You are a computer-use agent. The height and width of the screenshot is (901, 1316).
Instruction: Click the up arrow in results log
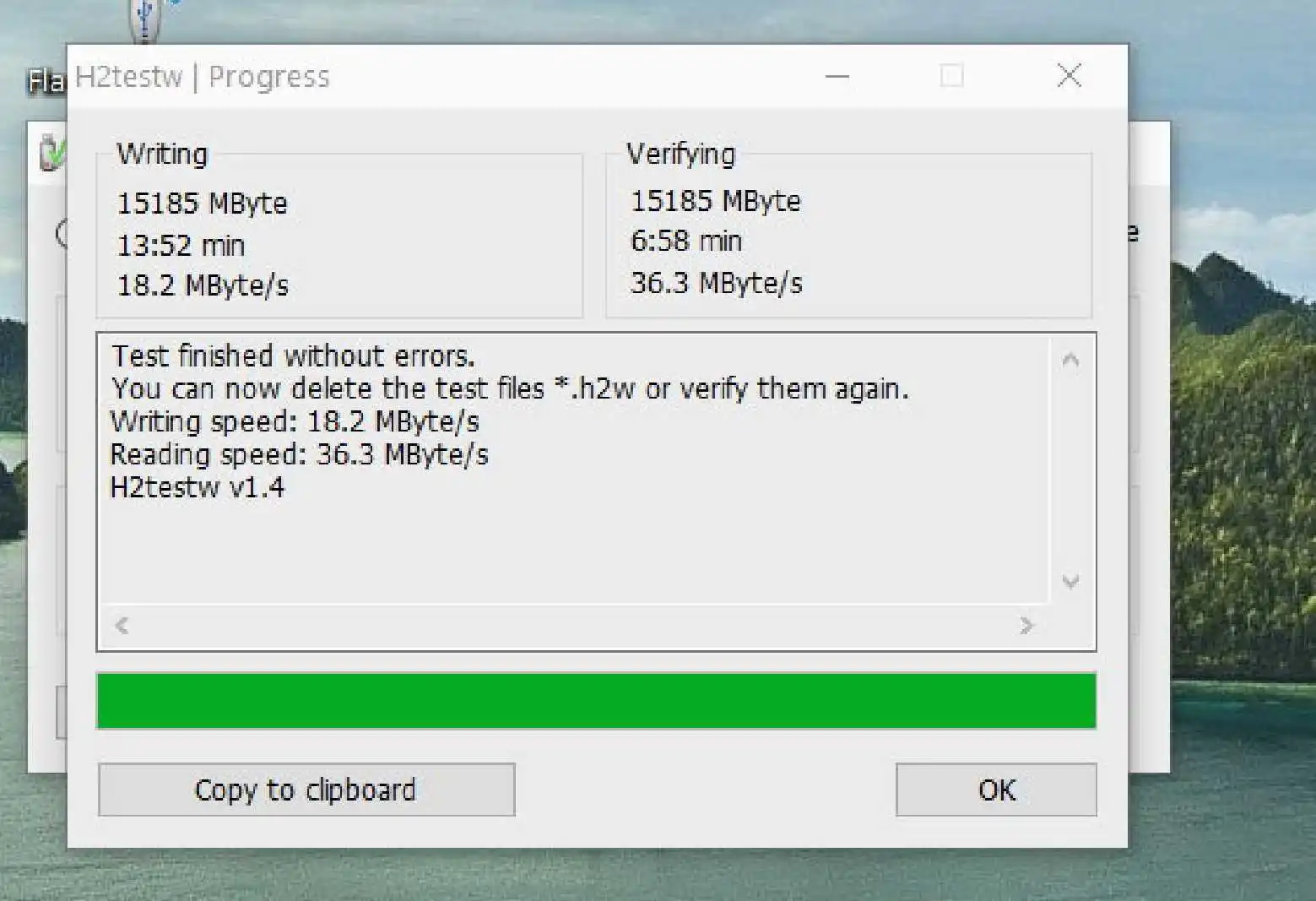point(1071,361)
